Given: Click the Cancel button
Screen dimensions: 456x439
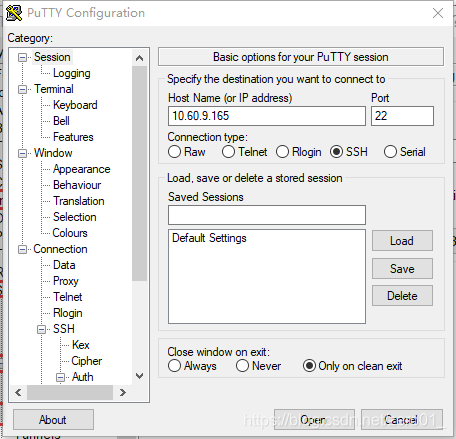Looking at the screenshot, I should click(402, 420).
